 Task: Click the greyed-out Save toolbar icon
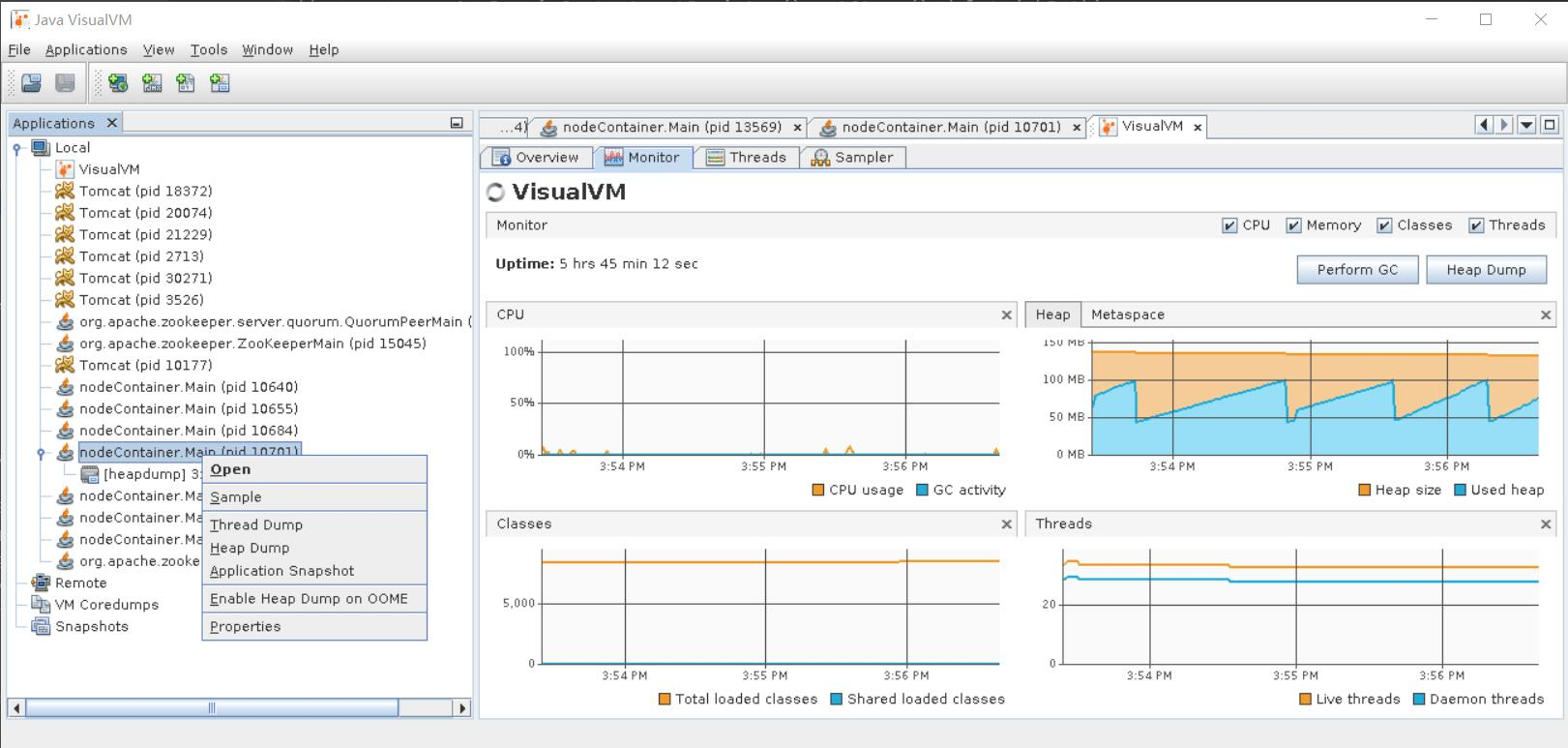tap(65, 83)
